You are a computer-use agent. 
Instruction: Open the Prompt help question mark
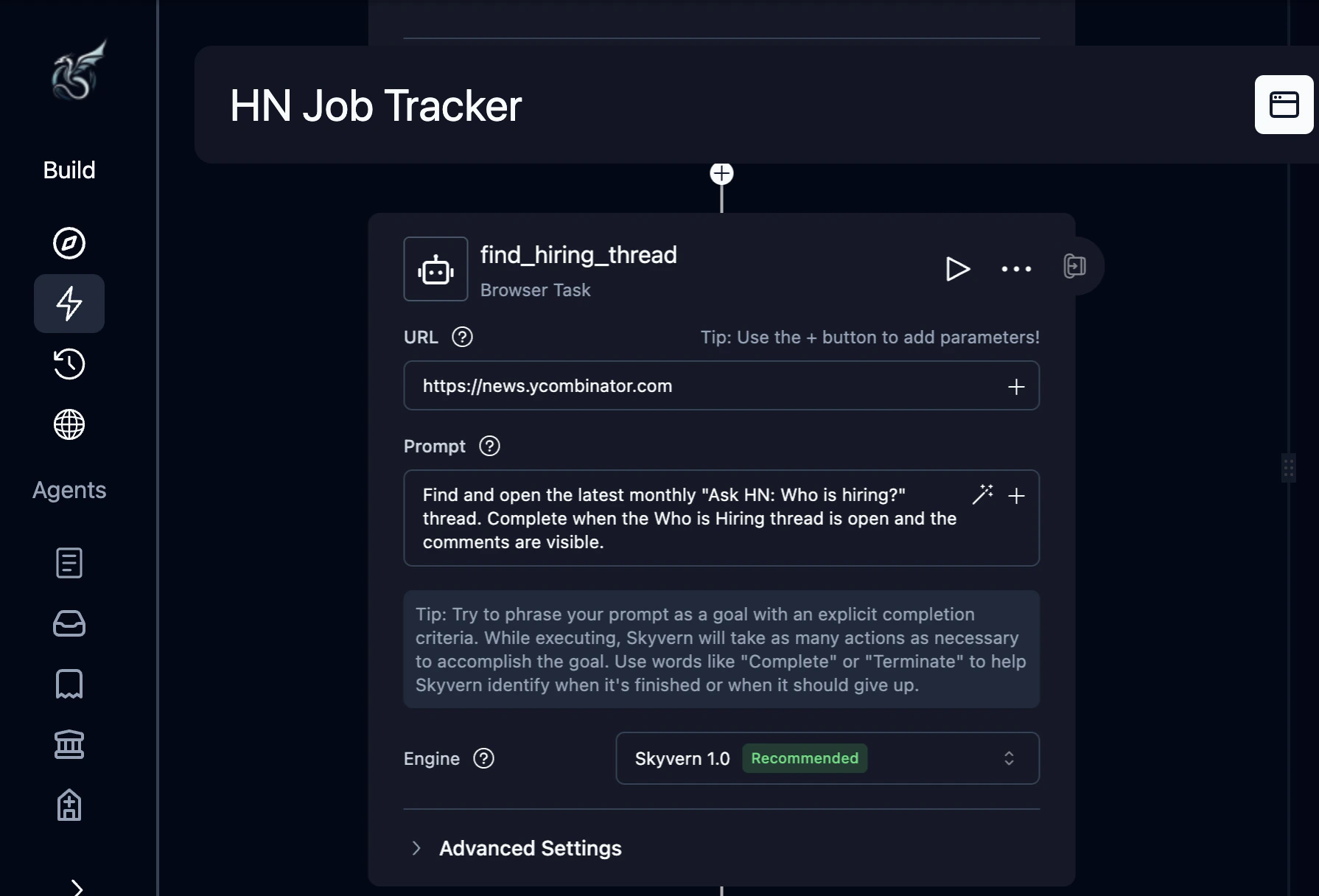(x=488, y=446)
